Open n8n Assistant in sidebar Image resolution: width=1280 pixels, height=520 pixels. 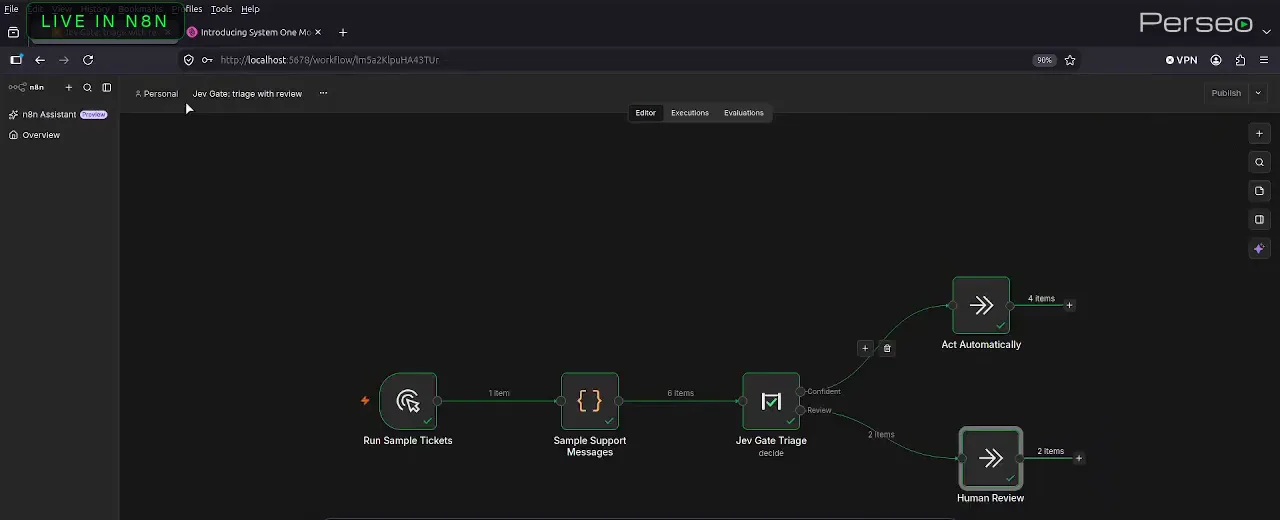coord(57,114)
